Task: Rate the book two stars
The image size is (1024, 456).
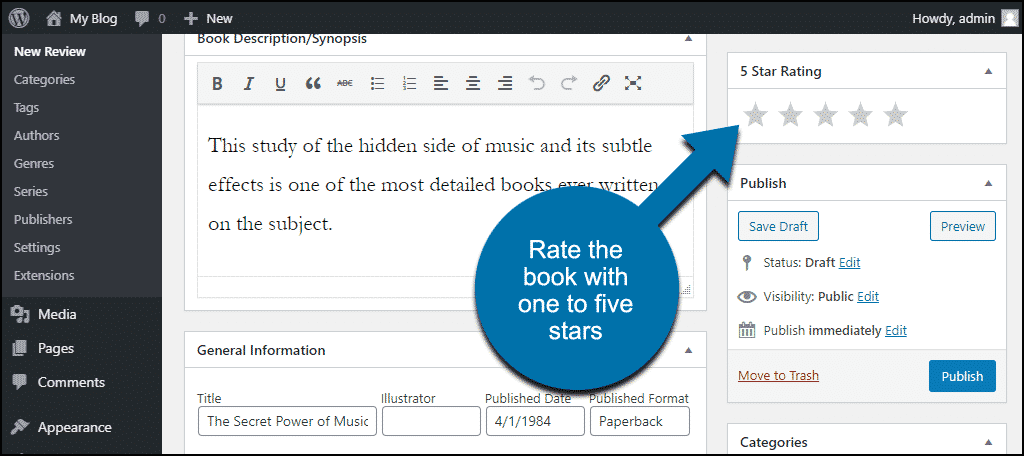Action: (x=791, y=116)
